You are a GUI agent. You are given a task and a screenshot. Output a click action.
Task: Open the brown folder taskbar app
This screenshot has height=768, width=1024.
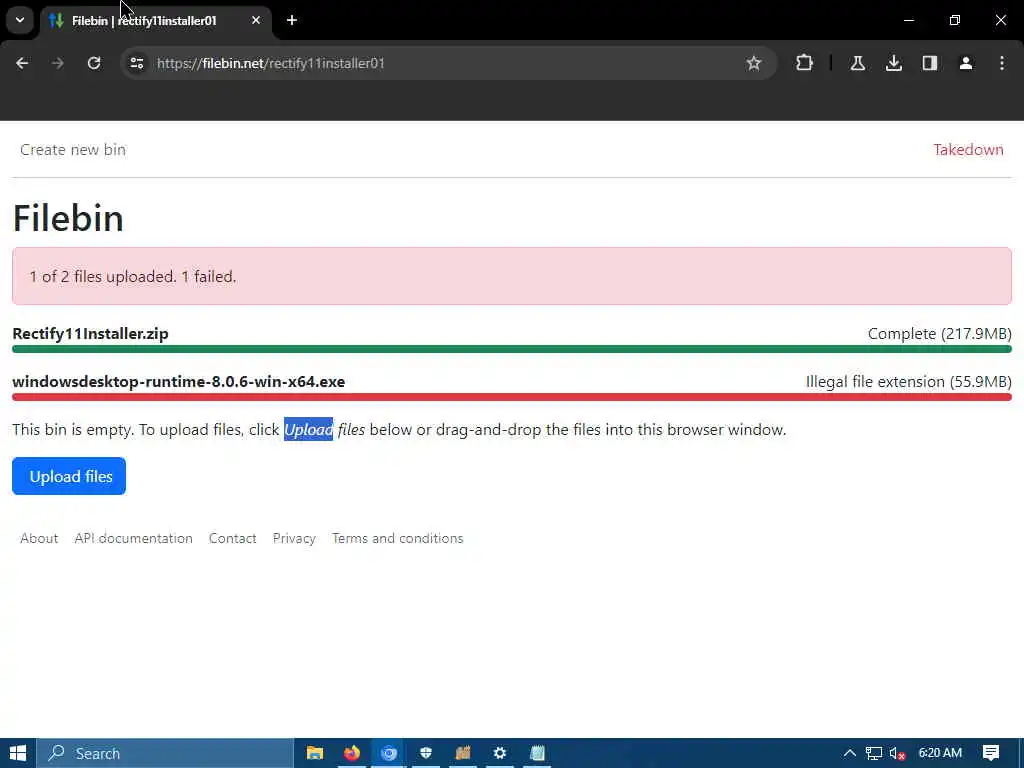point(463,753)
